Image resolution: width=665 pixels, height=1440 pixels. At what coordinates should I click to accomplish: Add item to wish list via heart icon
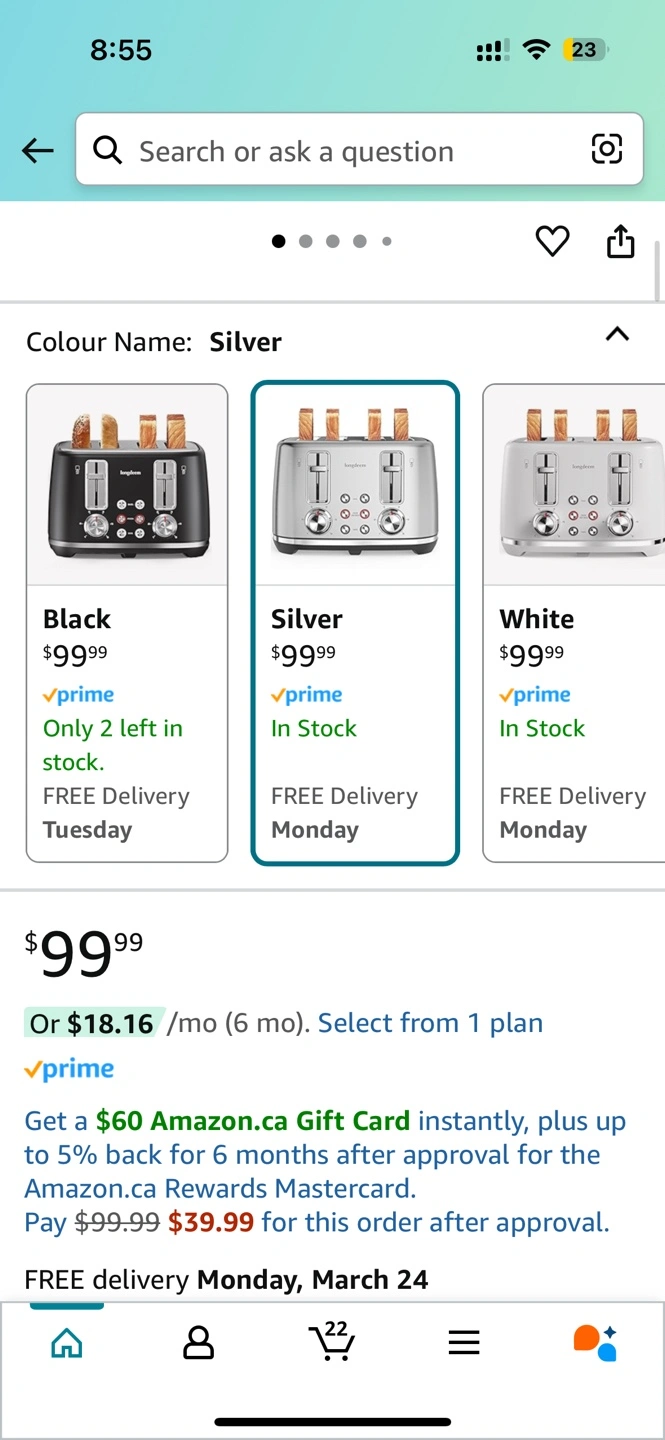pyautogui.click(x=552, y=241)
